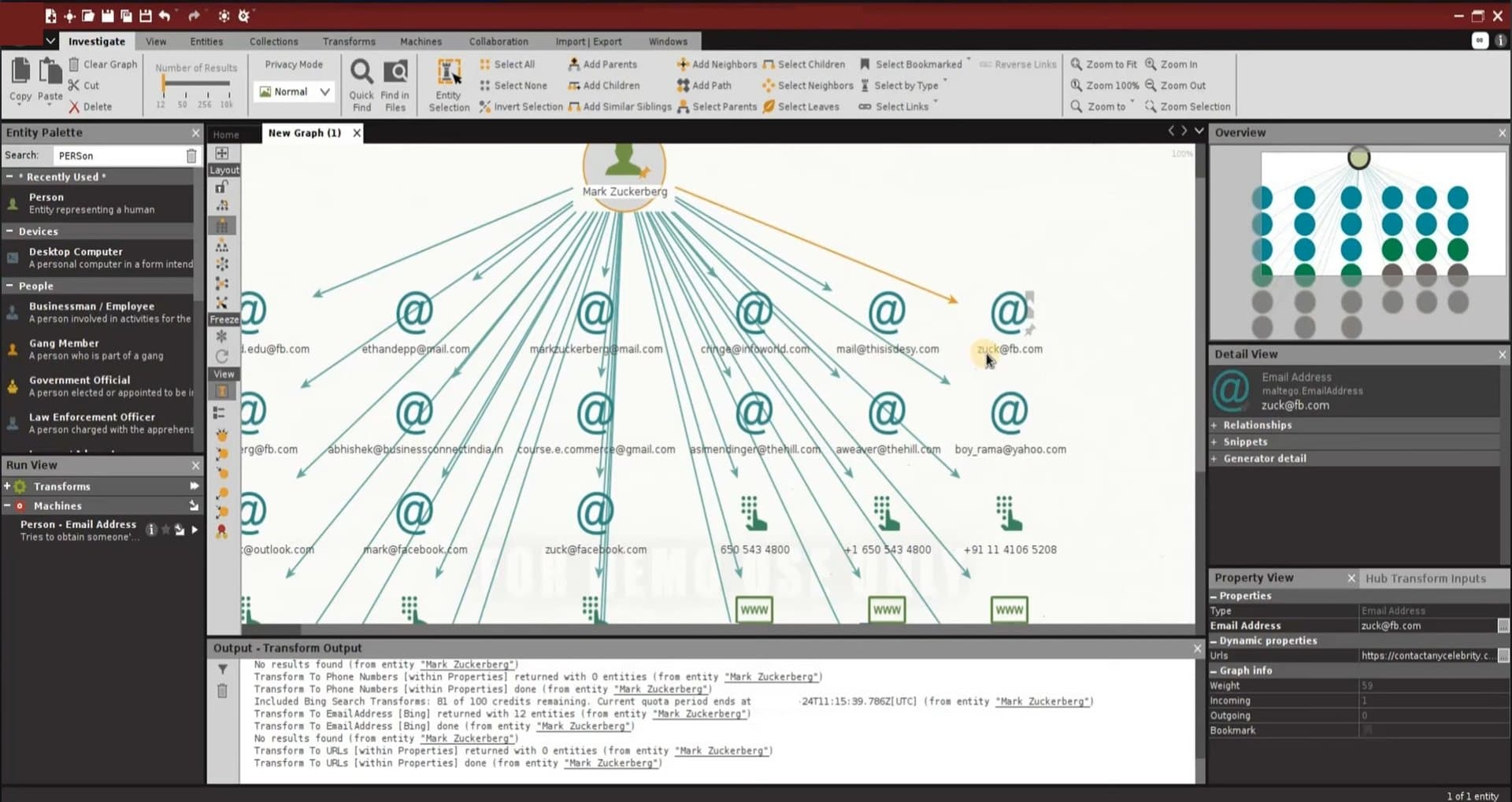
Task: Click Clear Graph button
Action: click(x=103, y=65)
